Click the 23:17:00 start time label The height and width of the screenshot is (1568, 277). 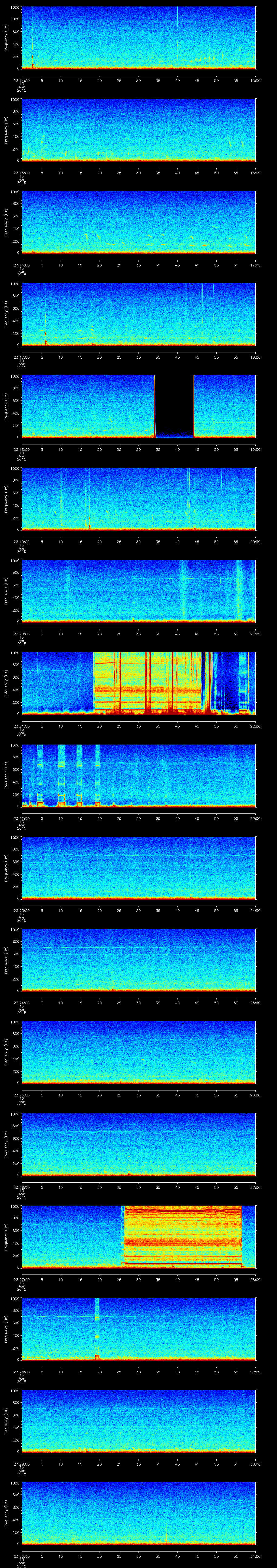(x=21, y=357)
